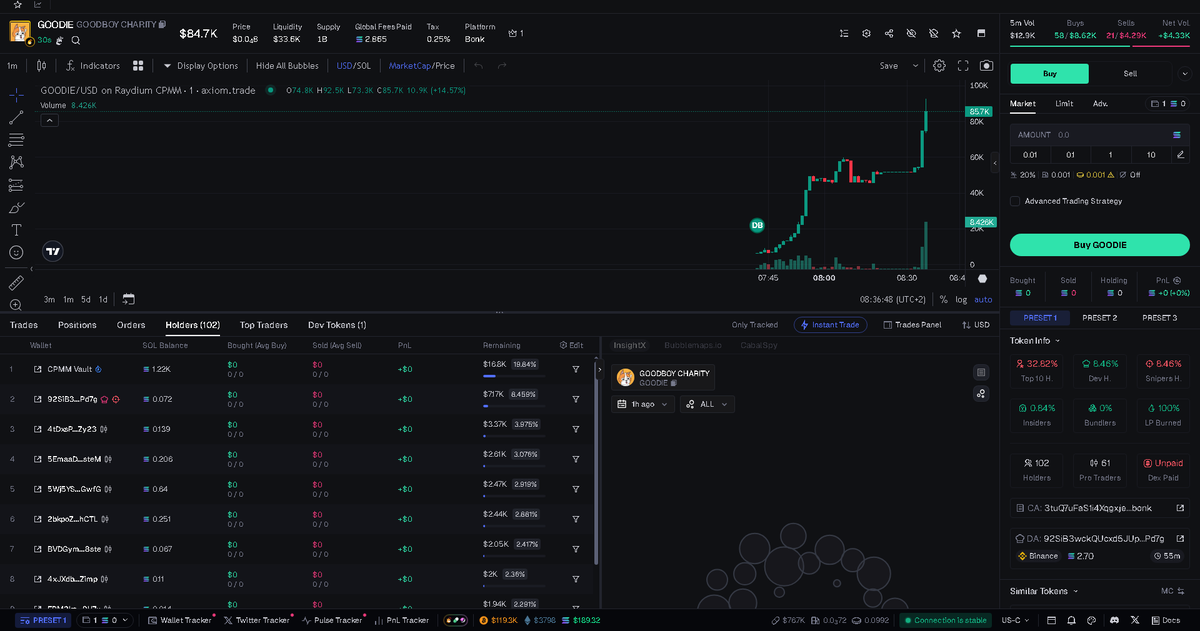Viewport: 1200px width, 631px height.
Task: Select the ruler measure tool
Action: coord(16,283)
